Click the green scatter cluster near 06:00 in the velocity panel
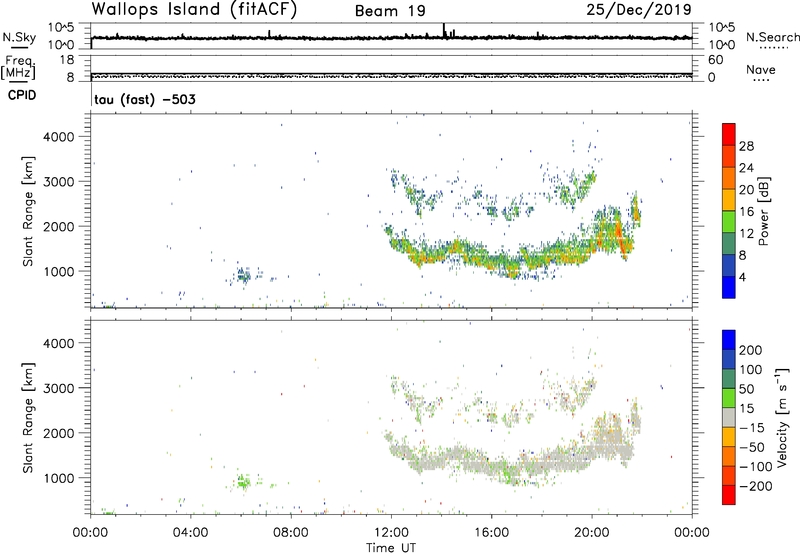 click(x=244, y=480)
